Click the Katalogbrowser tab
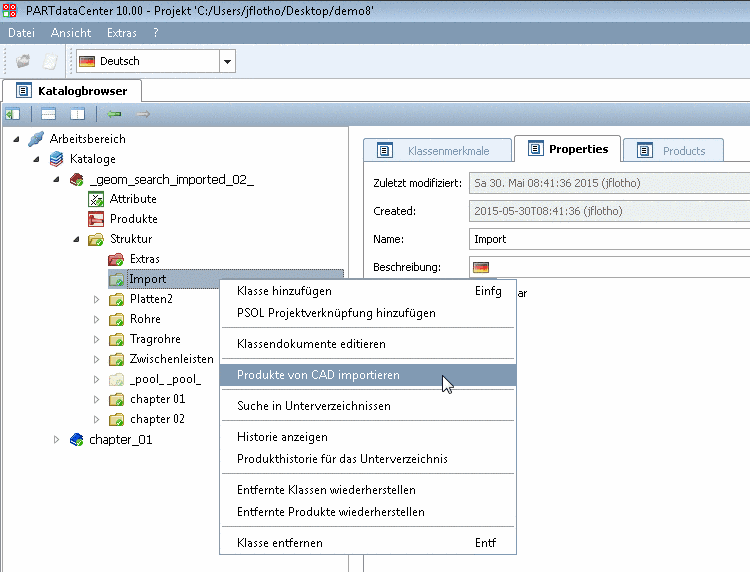Image resolution: width=750 pixels, height=572 pixels. [x=72, y=91]
